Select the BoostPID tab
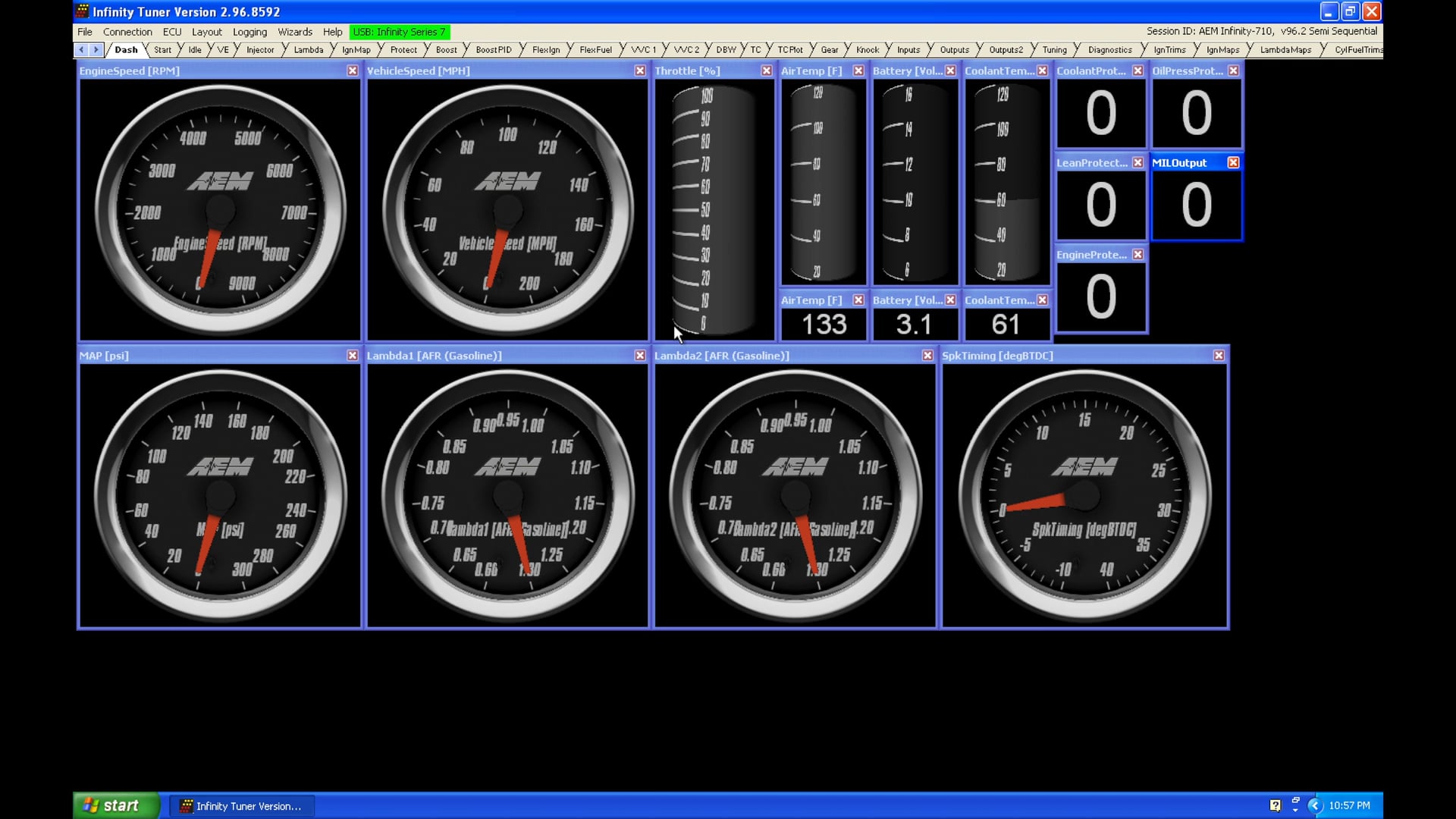This screenshot has width=1456, height=819. [x=491, y=49]
